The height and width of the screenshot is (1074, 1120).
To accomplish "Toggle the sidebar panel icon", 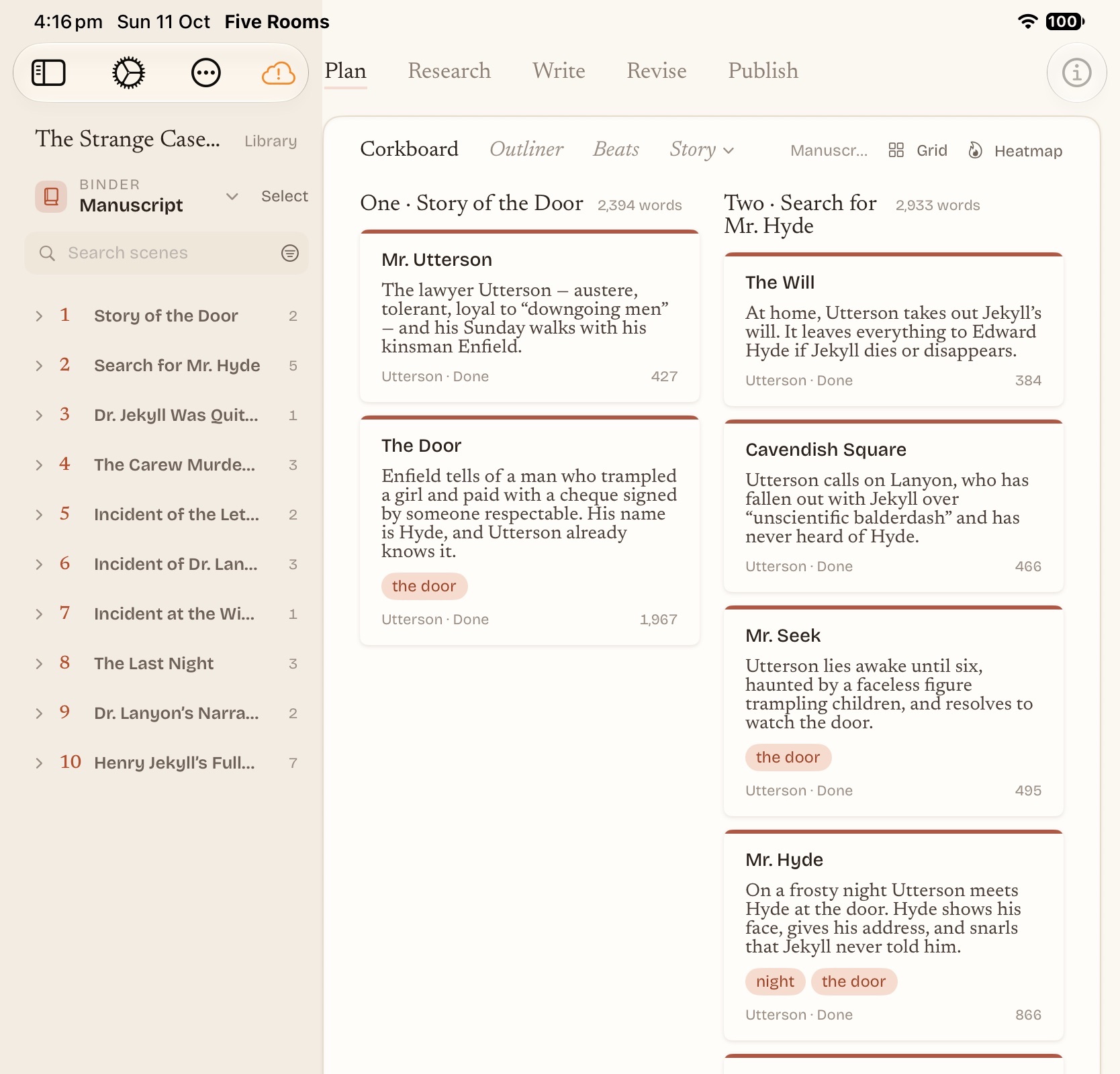I will point(48,72).
